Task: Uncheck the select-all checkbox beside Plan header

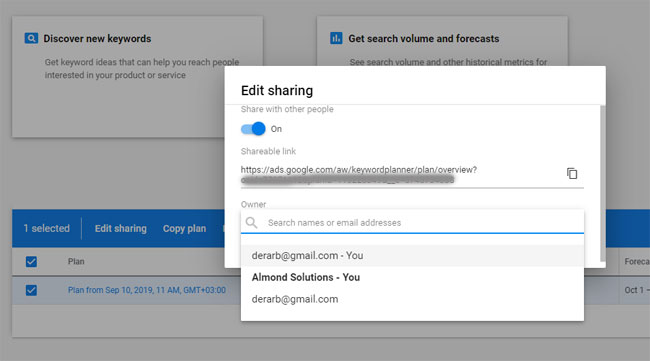Action: click(31, 262)
